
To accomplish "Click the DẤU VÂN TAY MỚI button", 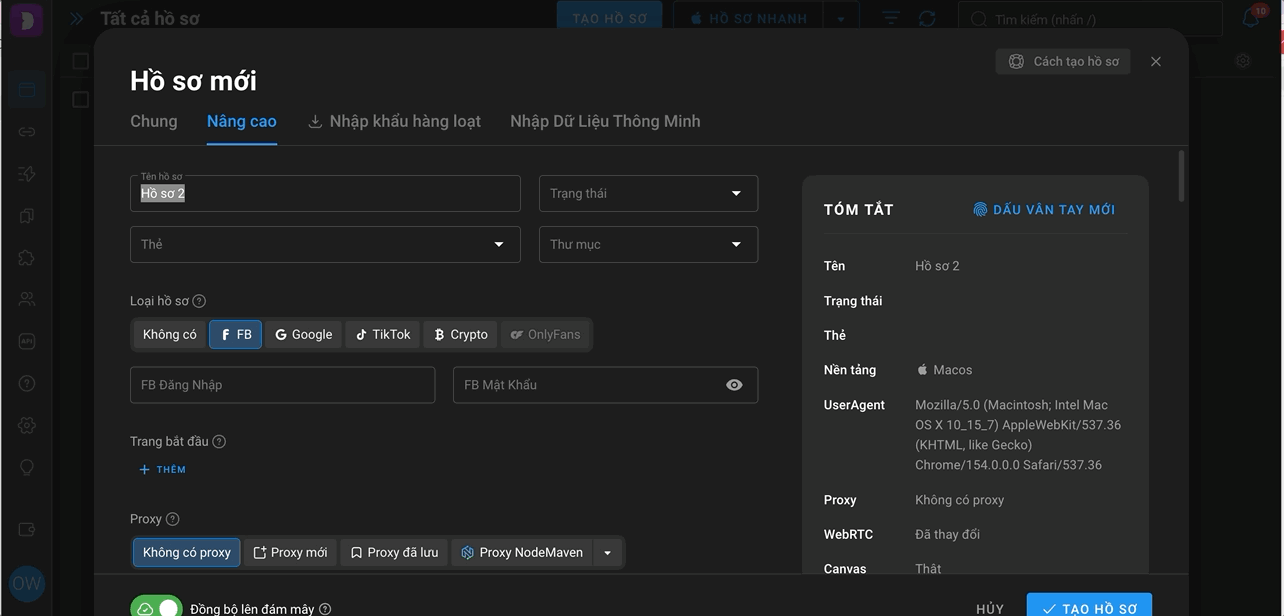I will pyautogui.click(x=1044, y=210).
